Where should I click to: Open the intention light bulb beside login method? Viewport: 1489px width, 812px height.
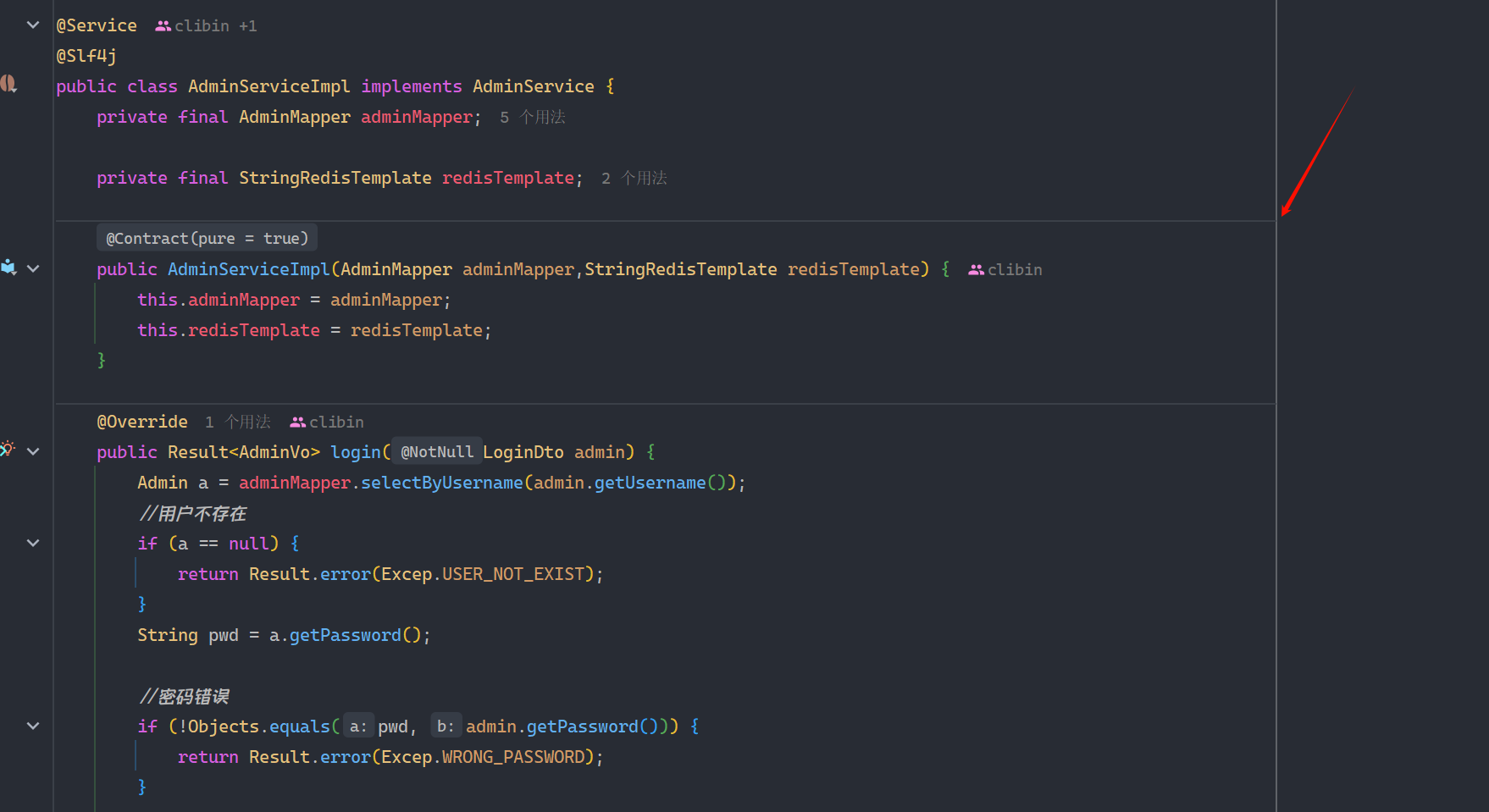tap(8, 449)
